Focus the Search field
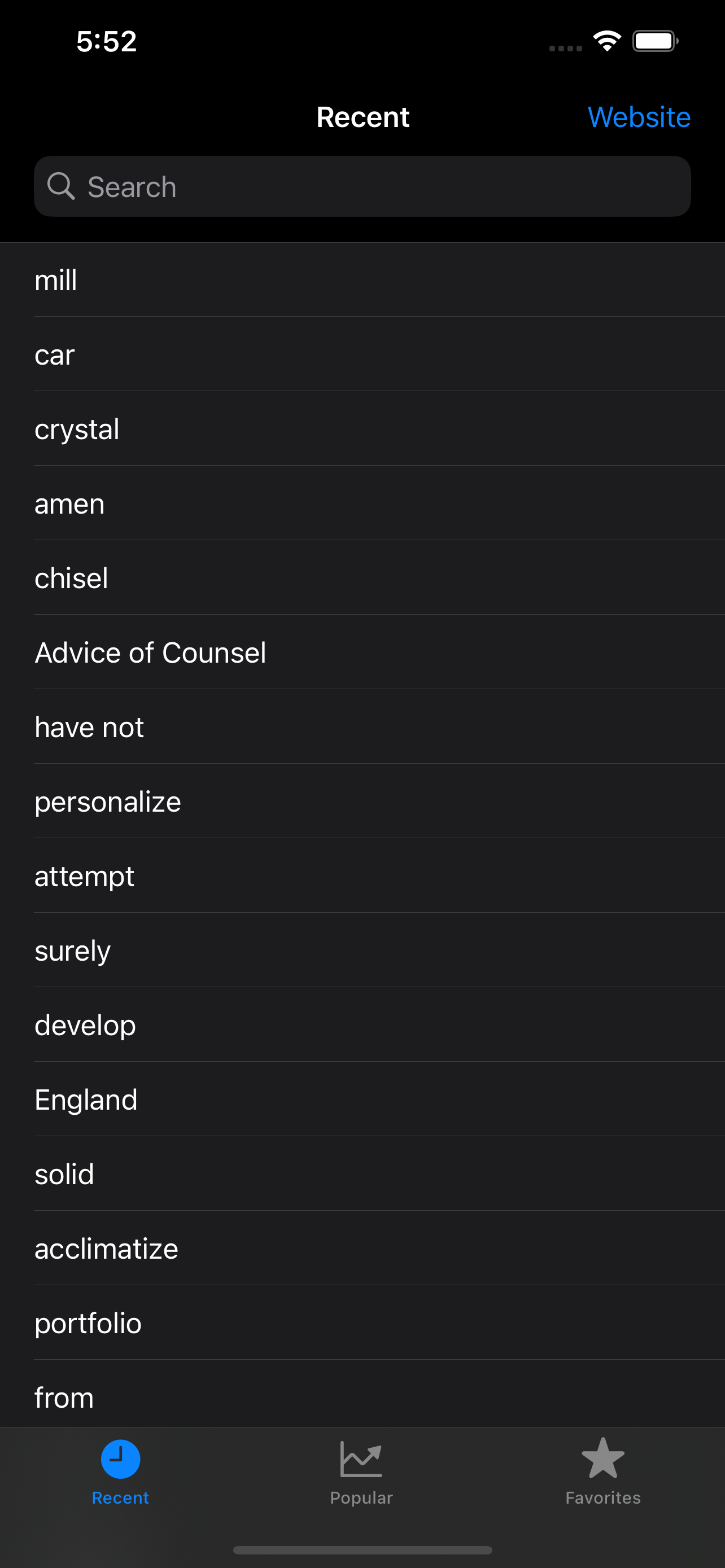 click(x=362, y=186)
